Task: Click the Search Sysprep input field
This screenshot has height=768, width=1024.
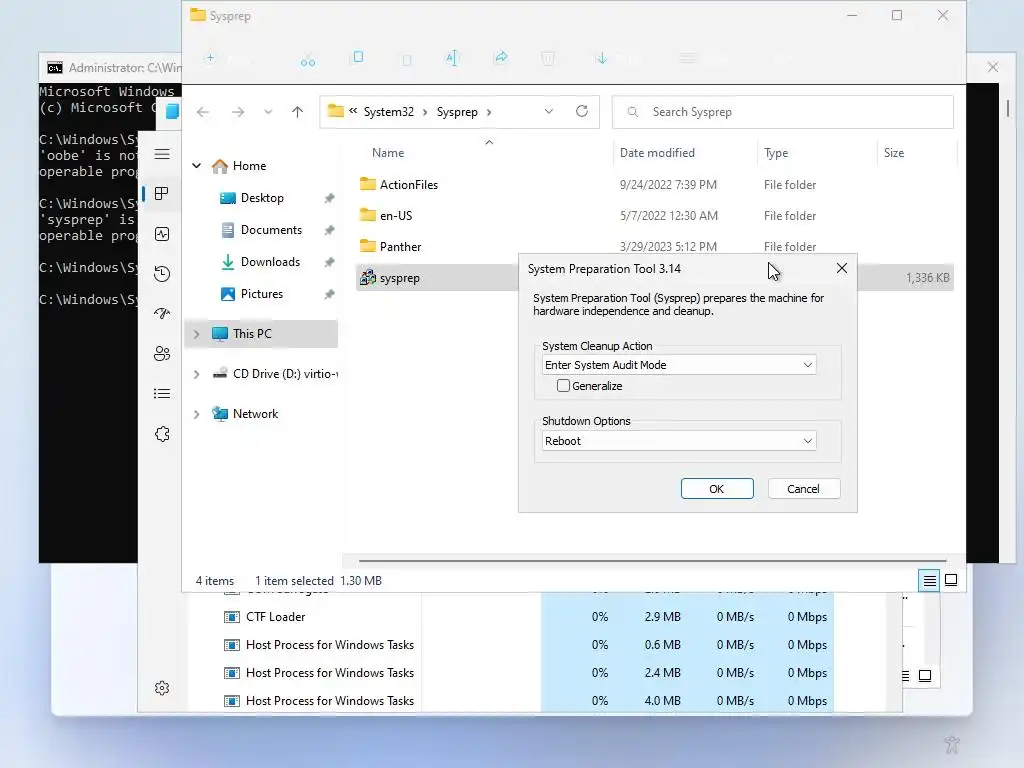Action: tap(782, 112)
